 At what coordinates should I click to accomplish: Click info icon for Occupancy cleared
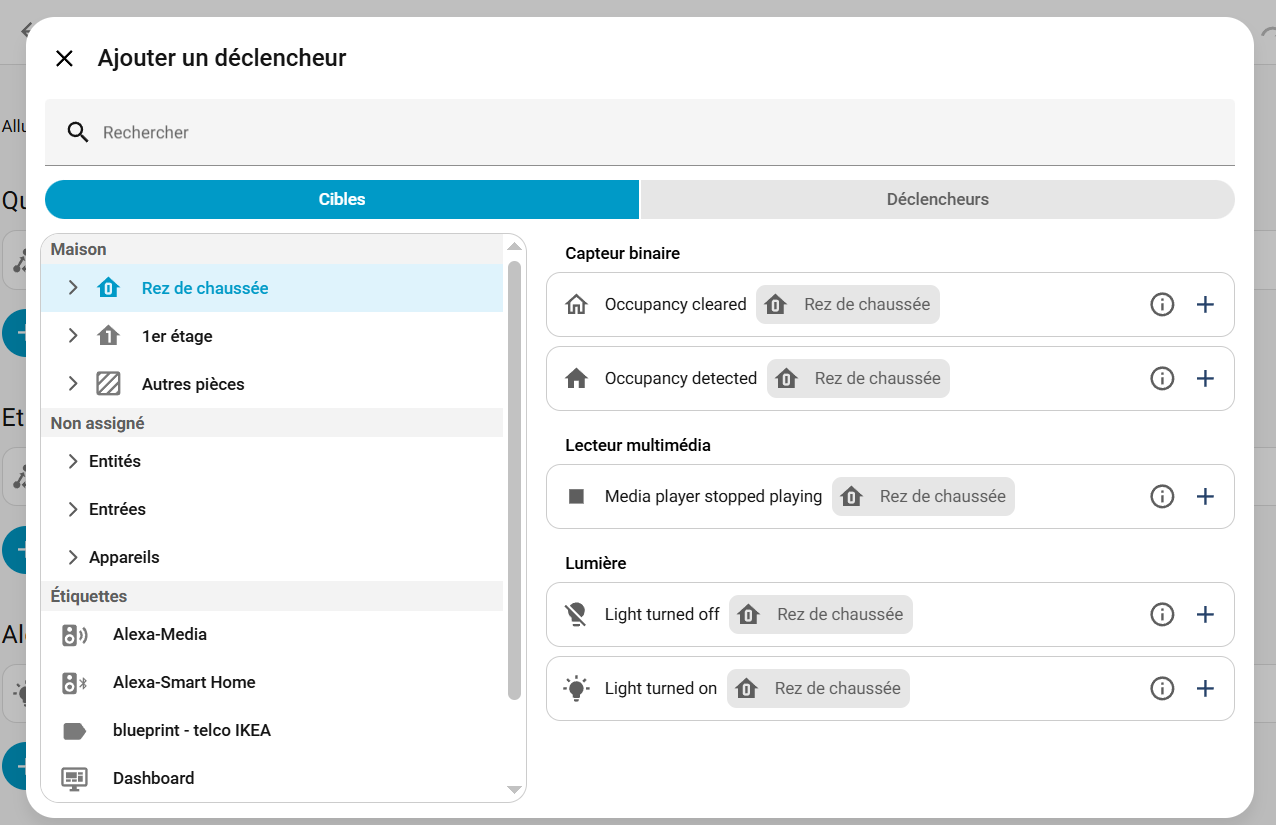click(1161, 305)
